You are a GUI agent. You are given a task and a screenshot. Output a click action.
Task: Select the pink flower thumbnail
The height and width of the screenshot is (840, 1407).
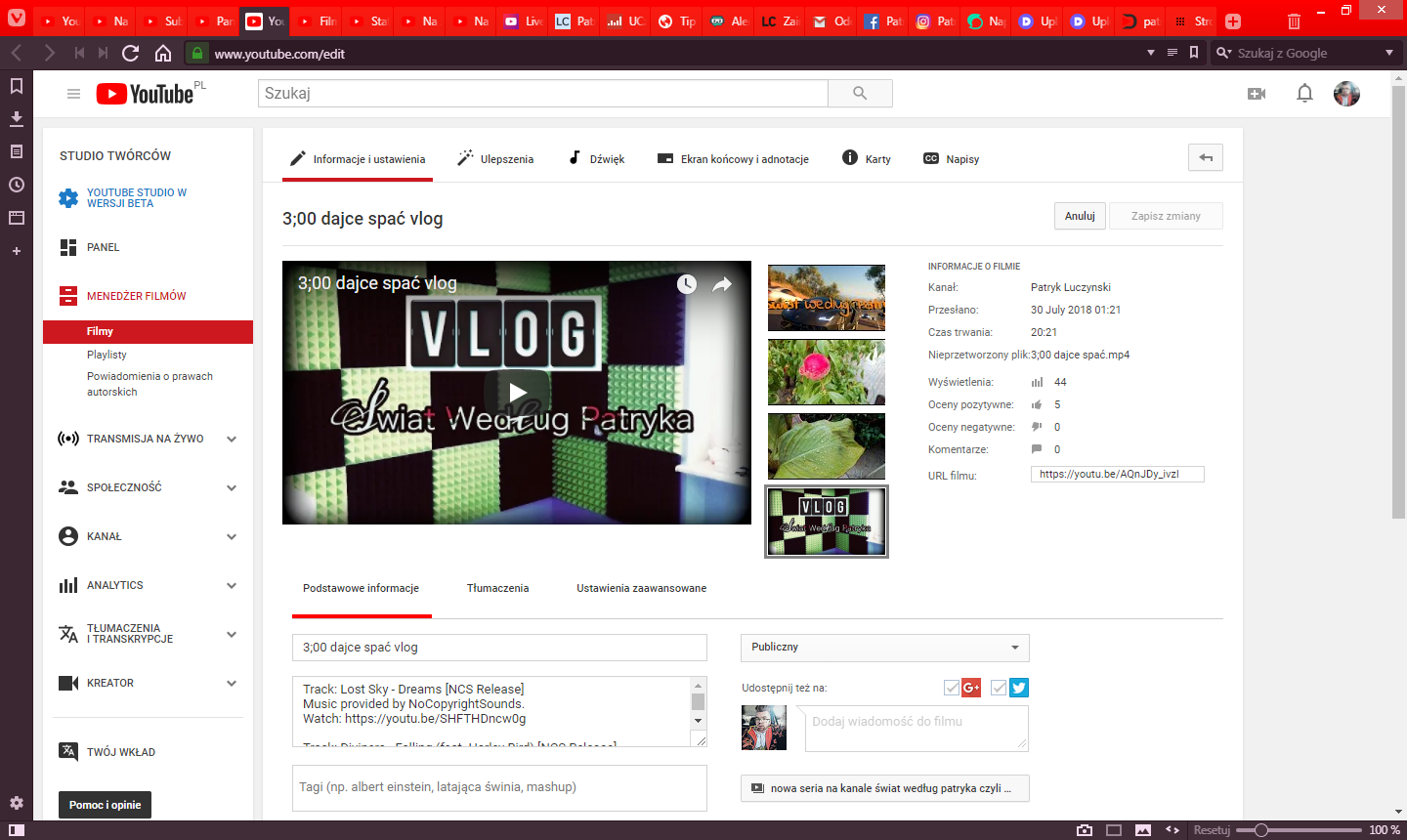tap(827, 372)
